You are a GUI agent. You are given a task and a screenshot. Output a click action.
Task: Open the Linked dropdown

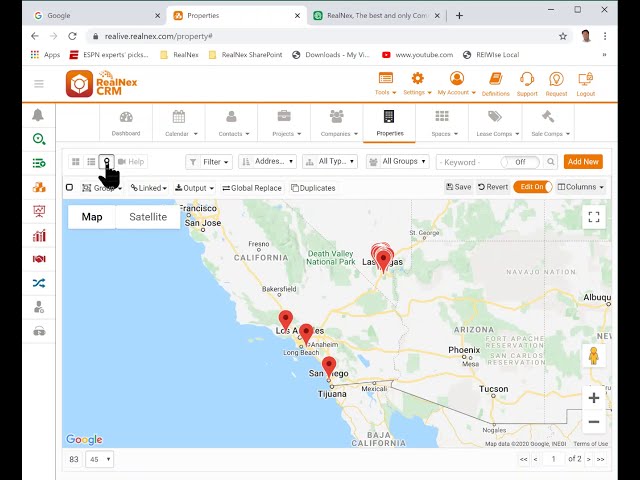(149, 188)
